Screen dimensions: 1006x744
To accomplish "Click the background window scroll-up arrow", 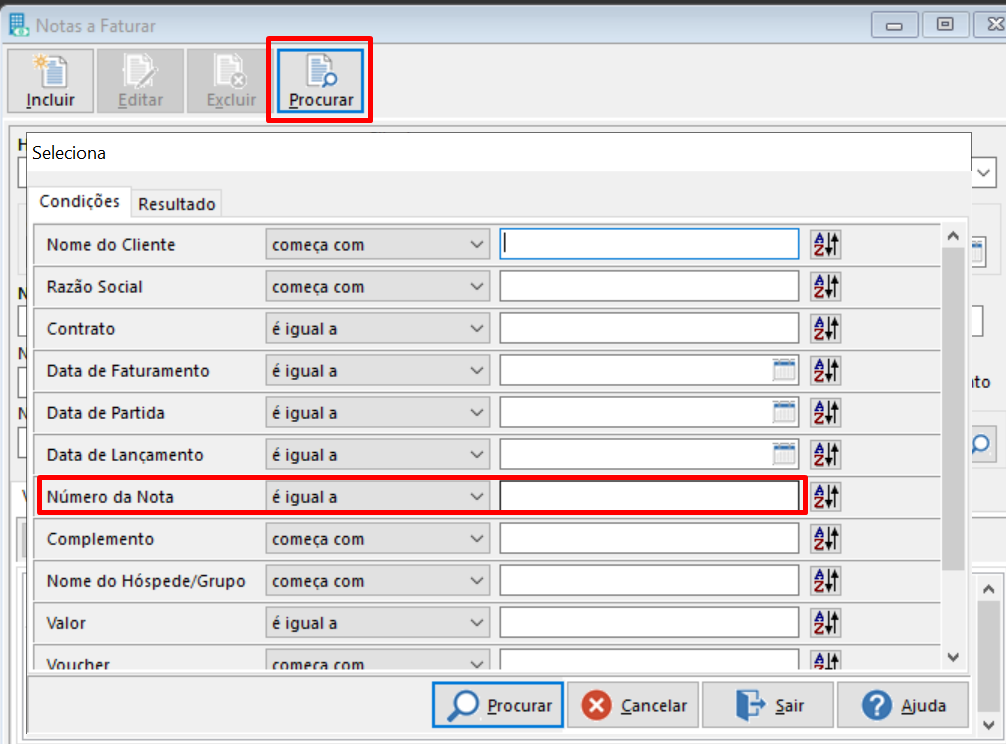I will [989, 589].
